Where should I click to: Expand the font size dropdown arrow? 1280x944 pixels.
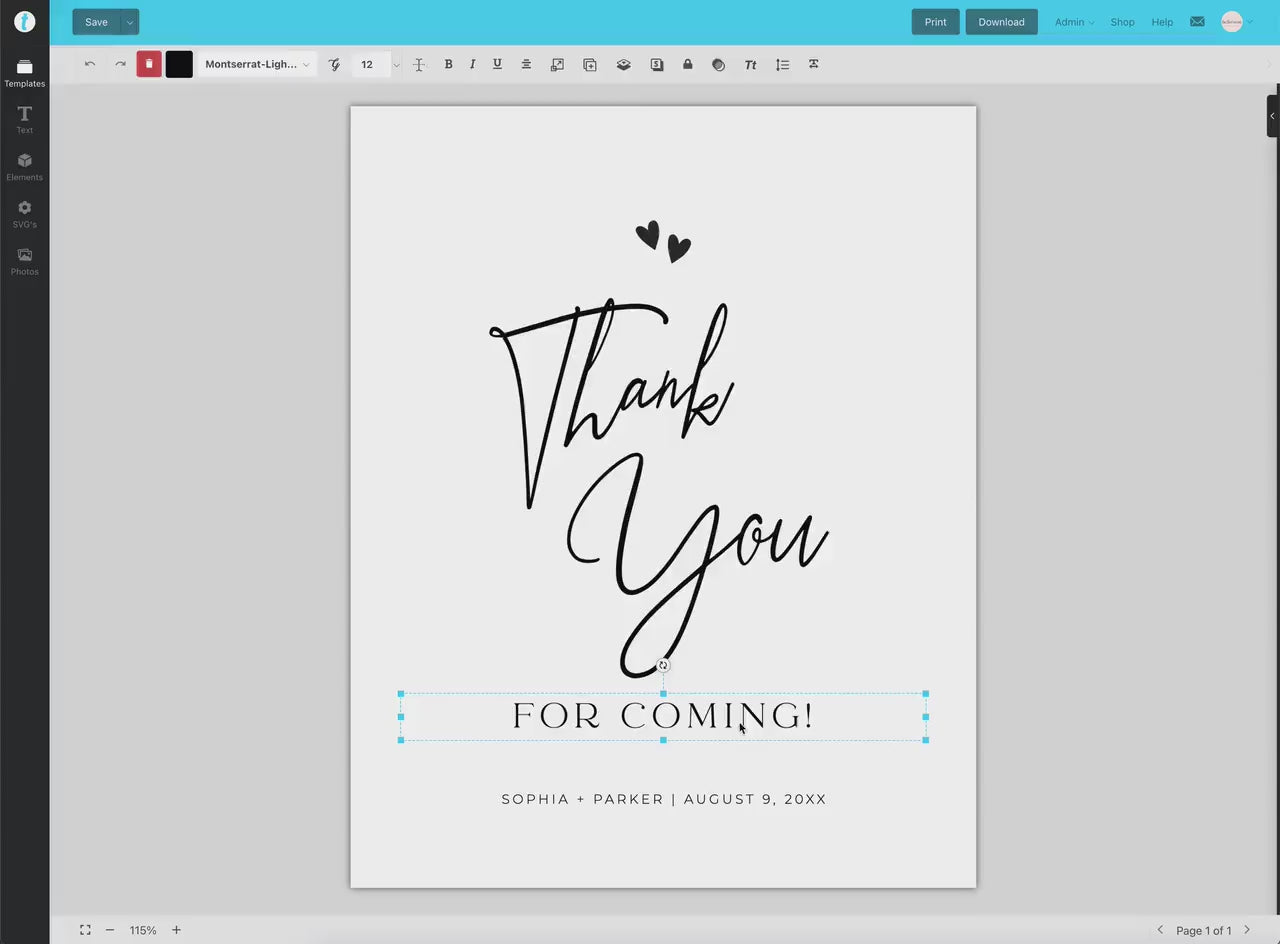[x=396, y=64]
